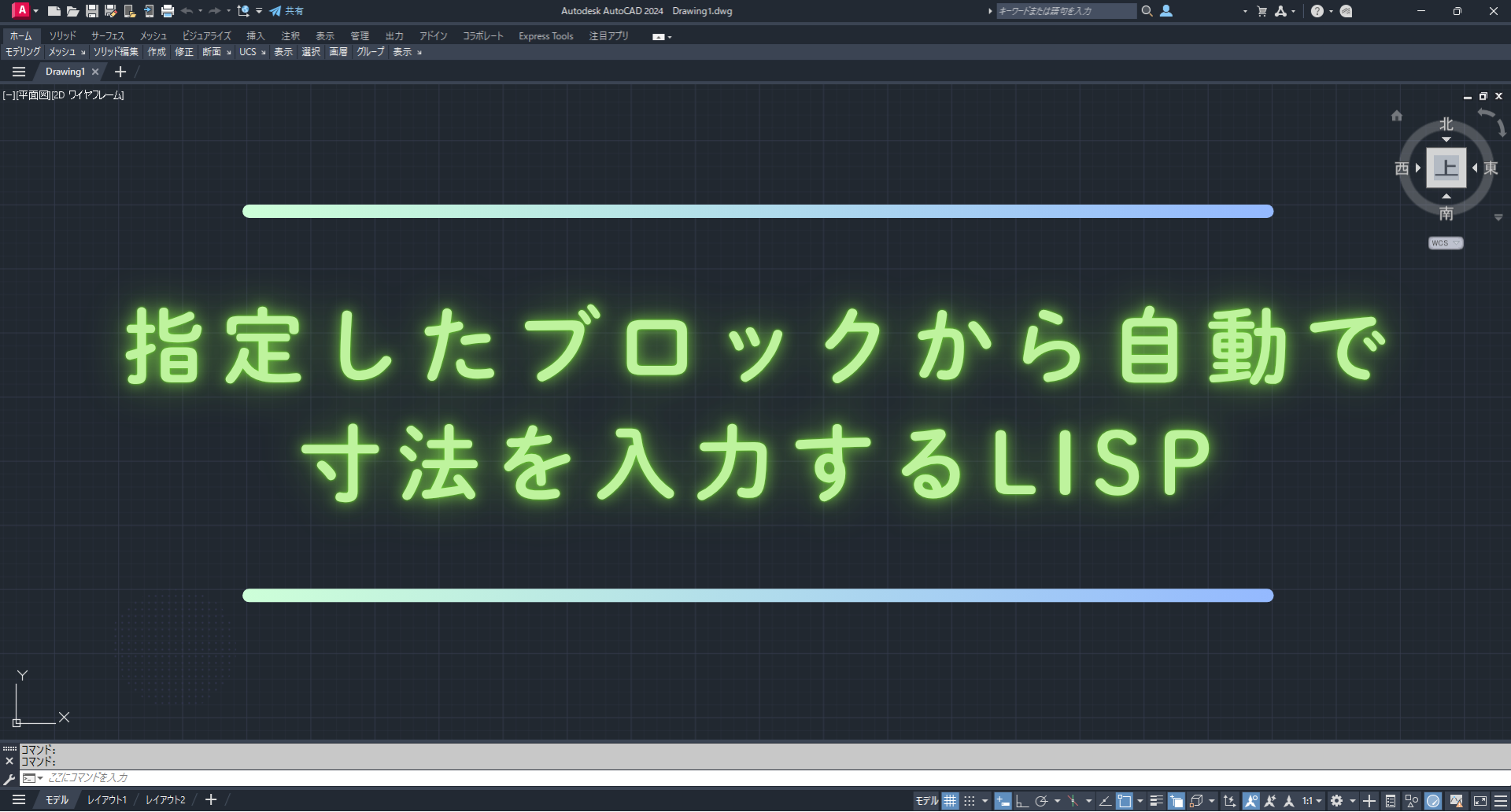The width and height of the screenshot is (1511, 812).
Task: Click the Plot printer icon
Action: pos(167,11)
